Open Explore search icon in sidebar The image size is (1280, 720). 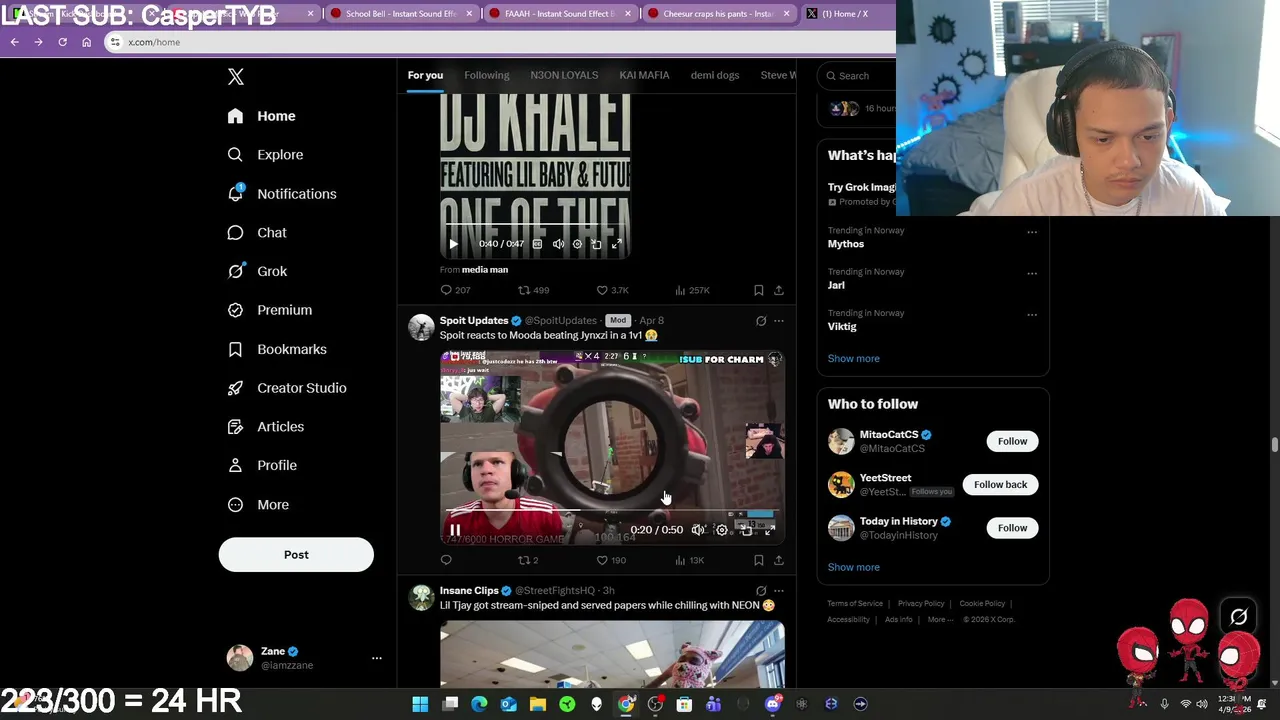pos(235,155)
